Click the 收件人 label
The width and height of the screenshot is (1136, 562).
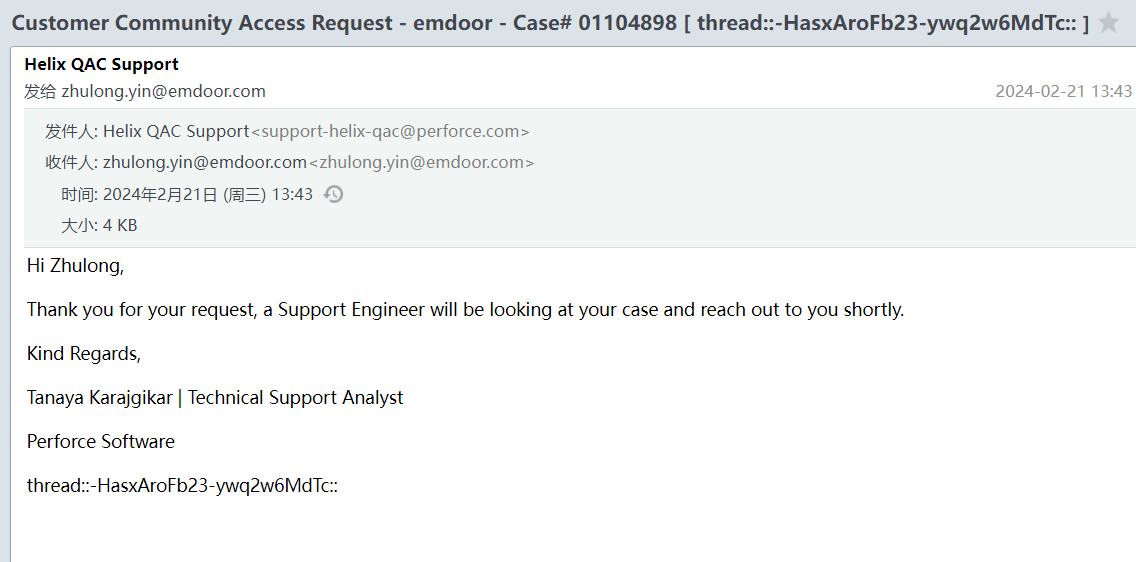[70, 162]
